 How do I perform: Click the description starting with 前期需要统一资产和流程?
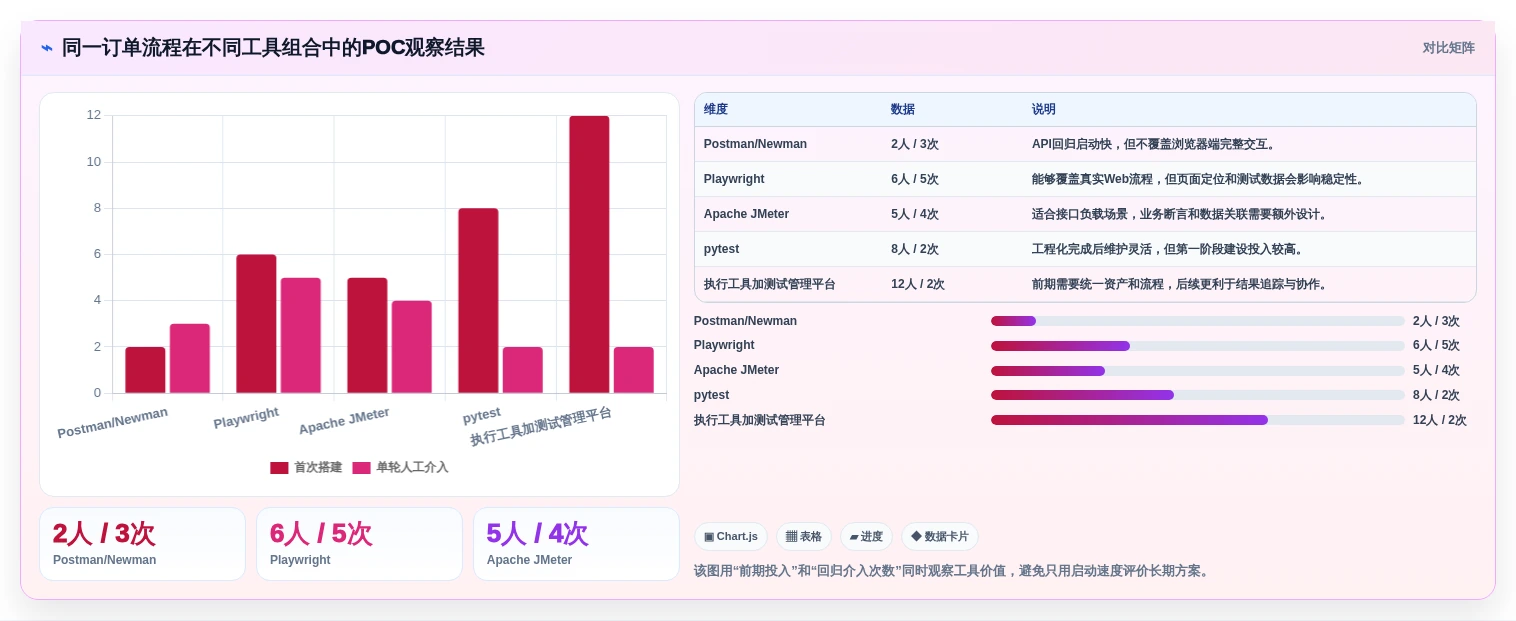click(x=1181, y=284)
